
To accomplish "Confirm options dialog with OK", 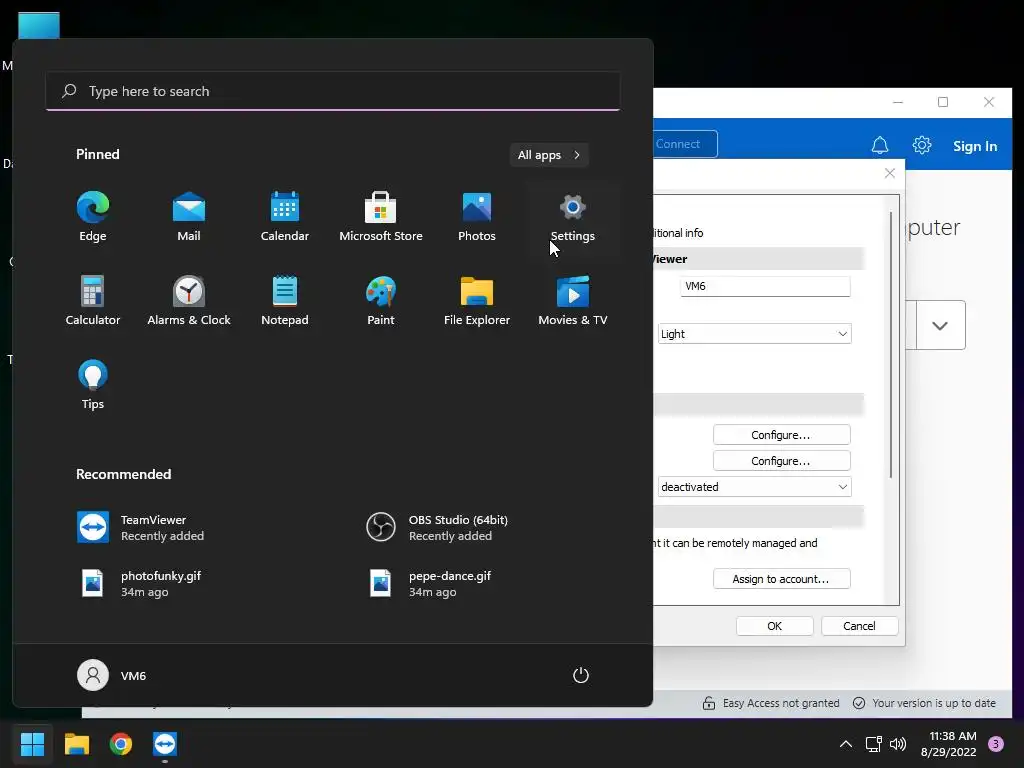I will pyautogui.click(x=775, y=626).
